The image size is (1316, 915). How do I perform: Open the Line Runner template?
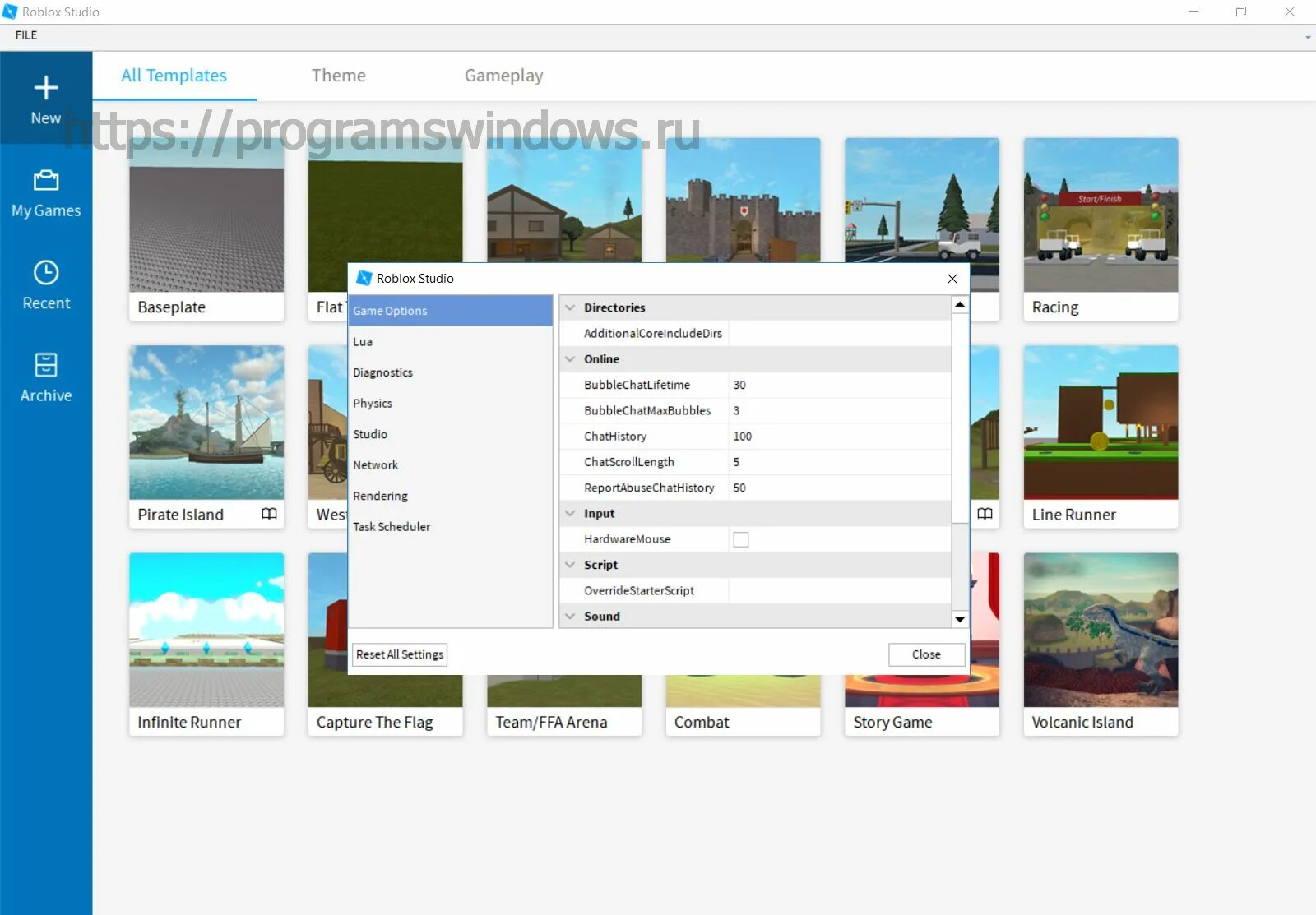(1101, 437)
